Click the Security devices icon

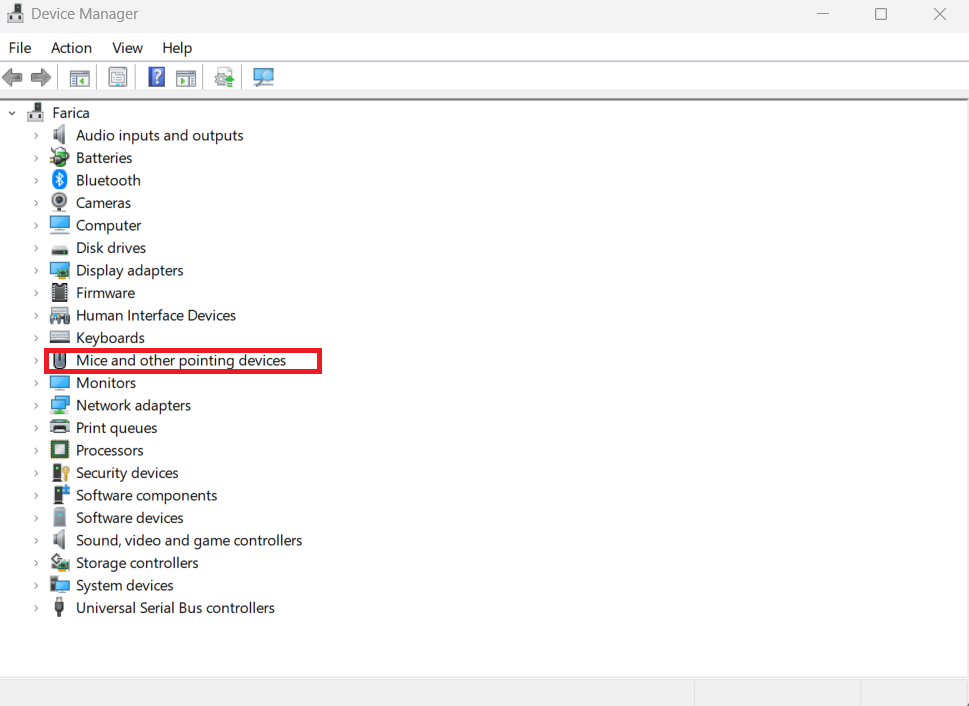[60, 473]
